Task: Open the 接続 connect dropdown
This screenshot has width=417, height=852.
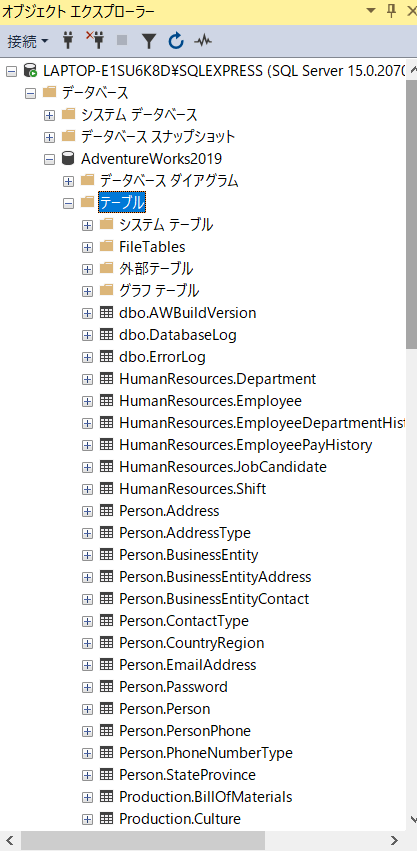Action: 28,40
